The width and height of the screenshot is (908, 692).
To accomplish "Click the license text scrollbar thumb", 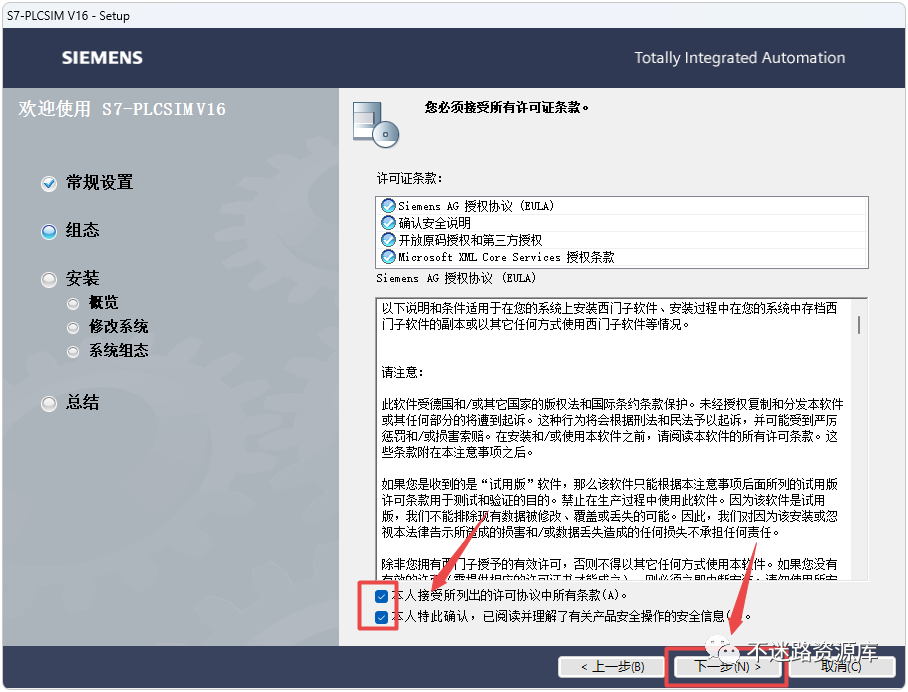I will 859,325.
